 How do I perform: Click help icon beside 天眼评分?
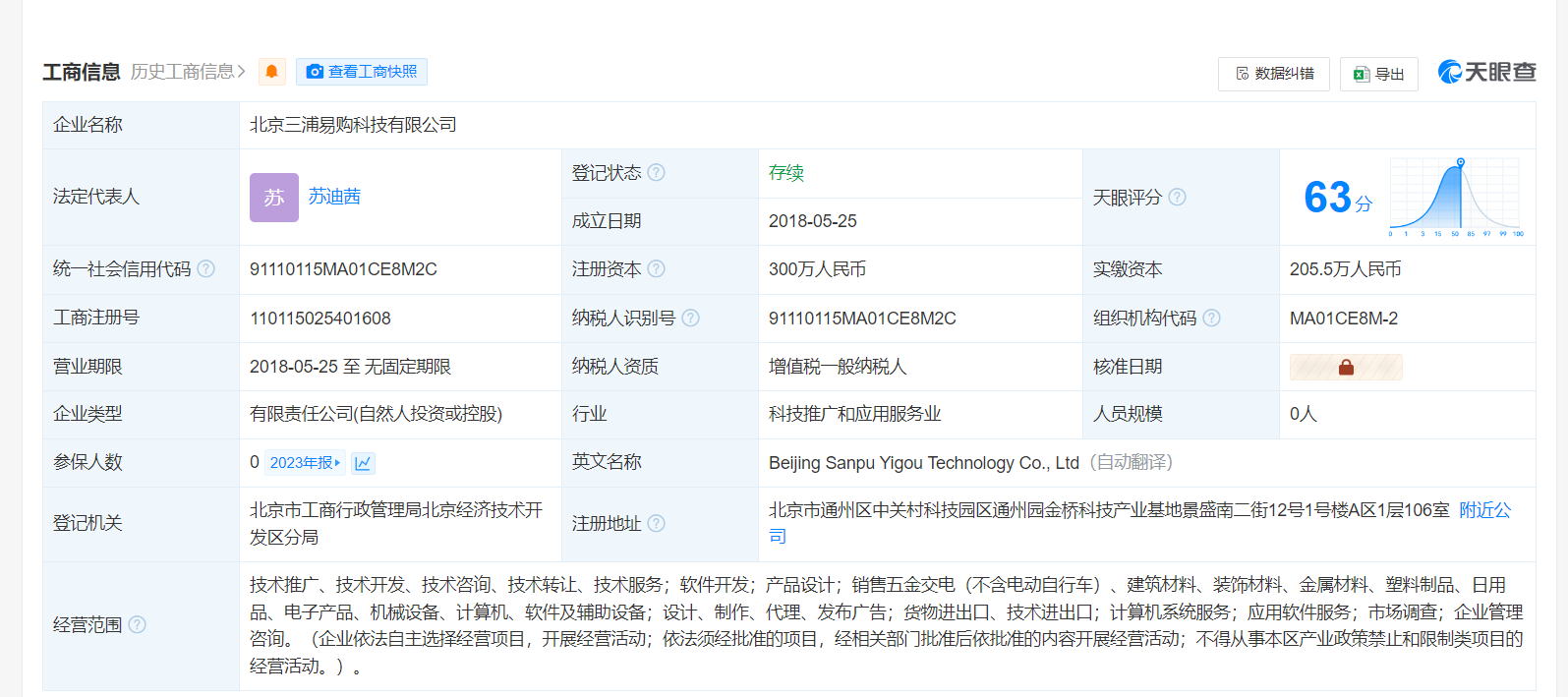(1177, 197)
